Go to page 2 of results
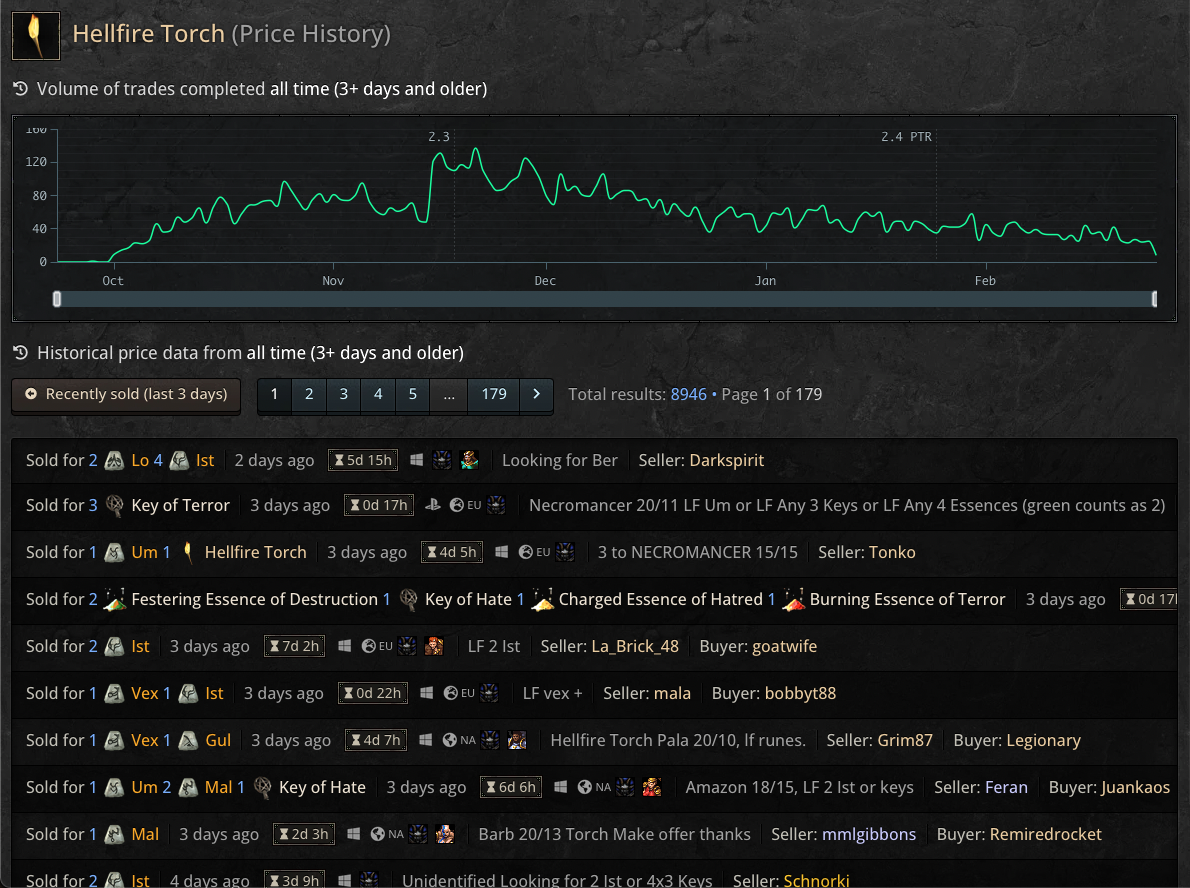This screenshot has height=888, width=1190. [309, 395]
